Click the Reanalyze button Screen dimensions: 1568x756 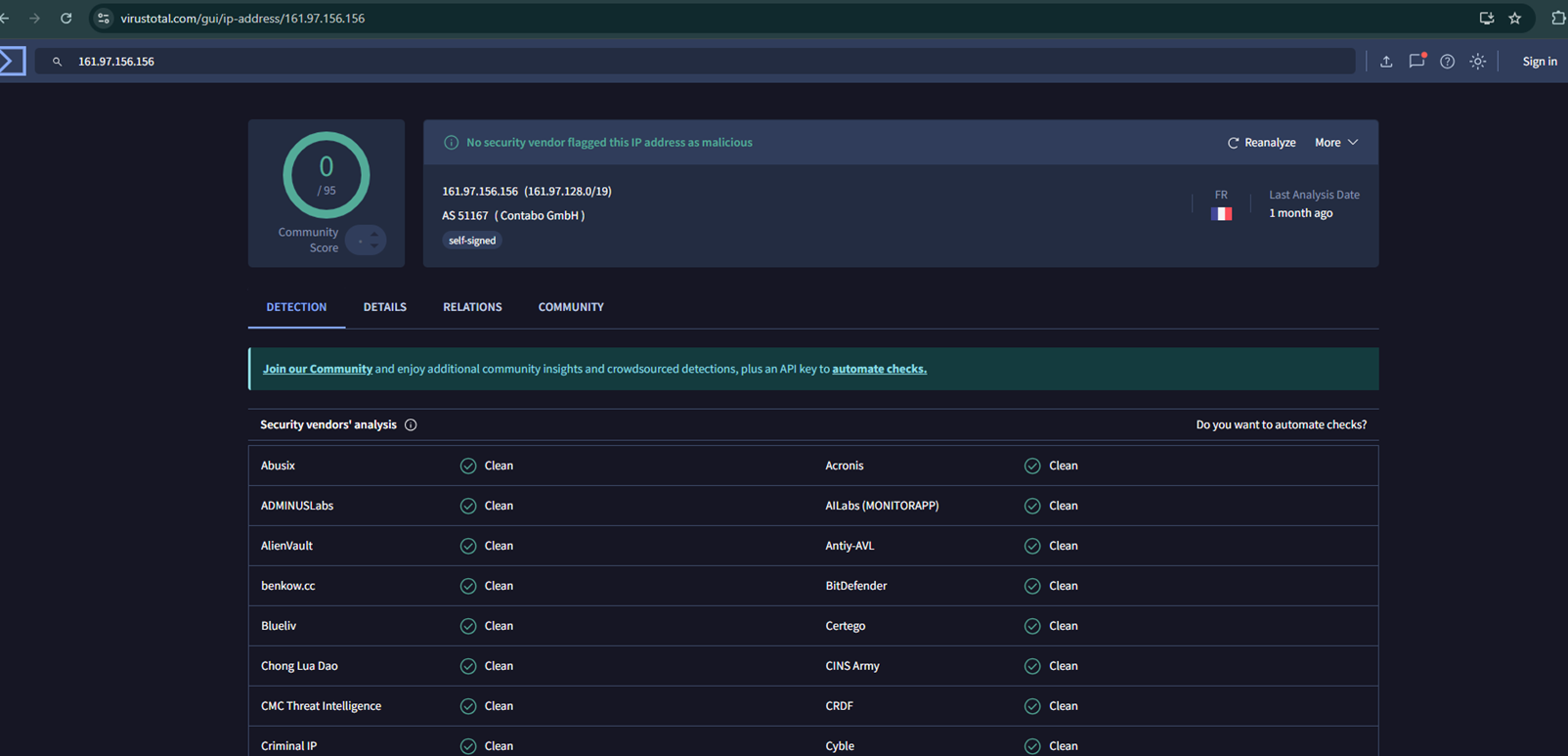point(1261,143)
